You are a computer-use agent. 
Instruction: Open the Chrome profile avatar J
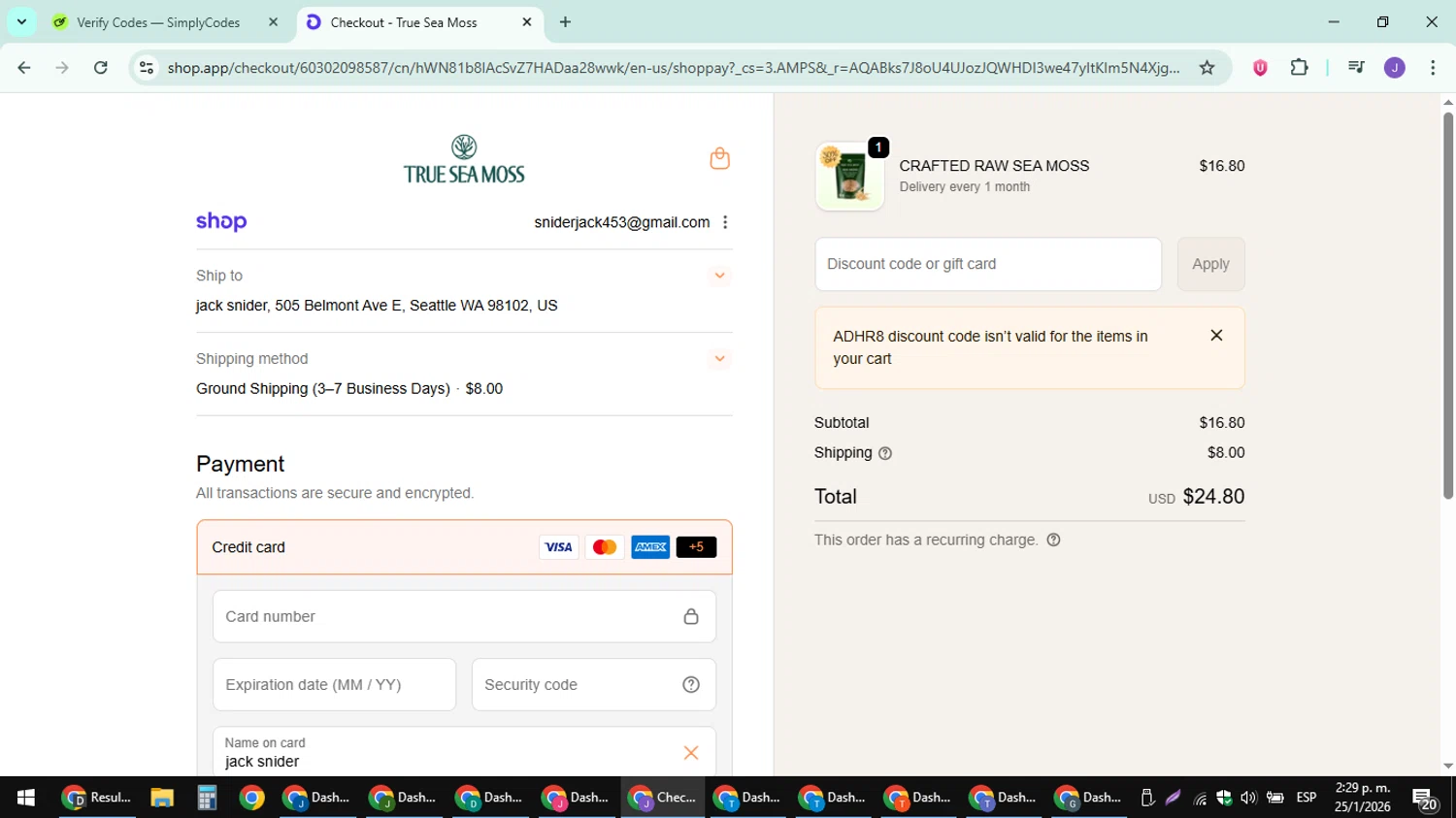pyautogui.click(x=1394, y=67)
